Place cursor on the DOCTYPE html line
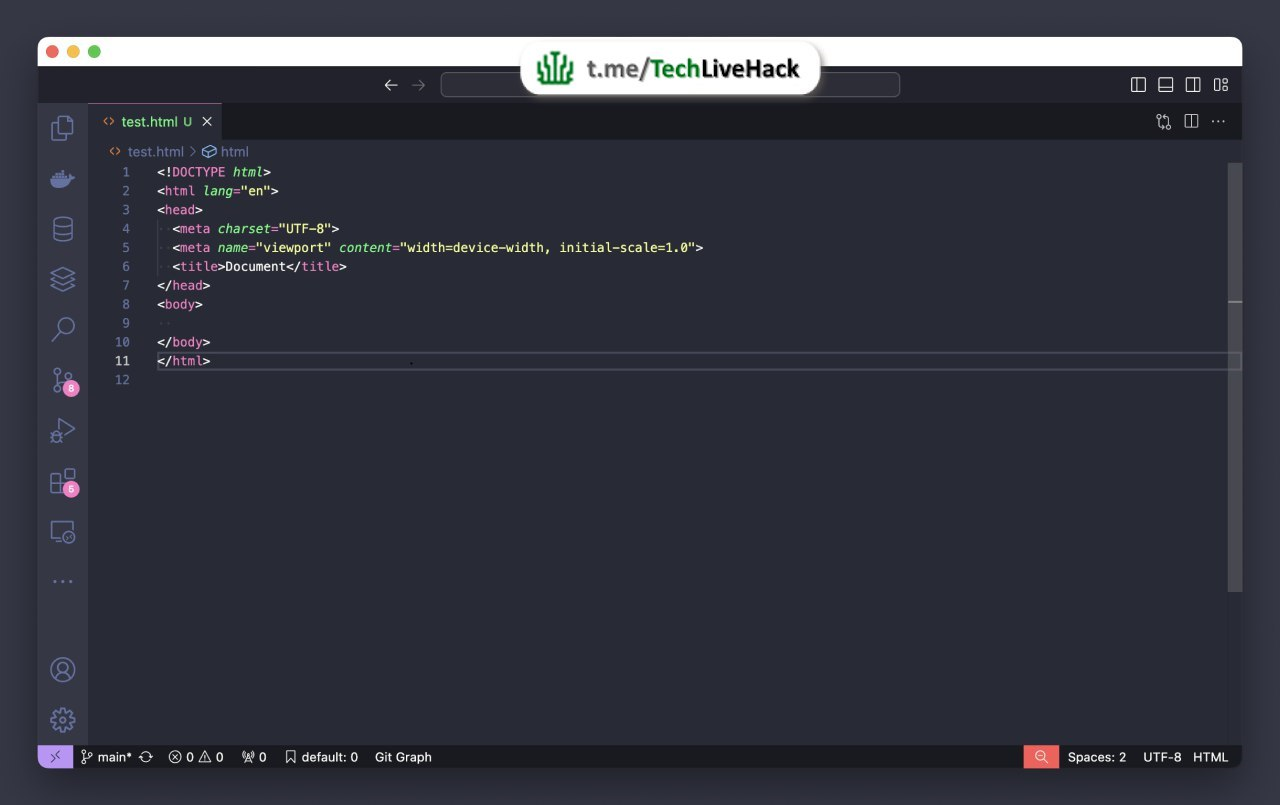The image size is (1280, 805). click(214, 172)
